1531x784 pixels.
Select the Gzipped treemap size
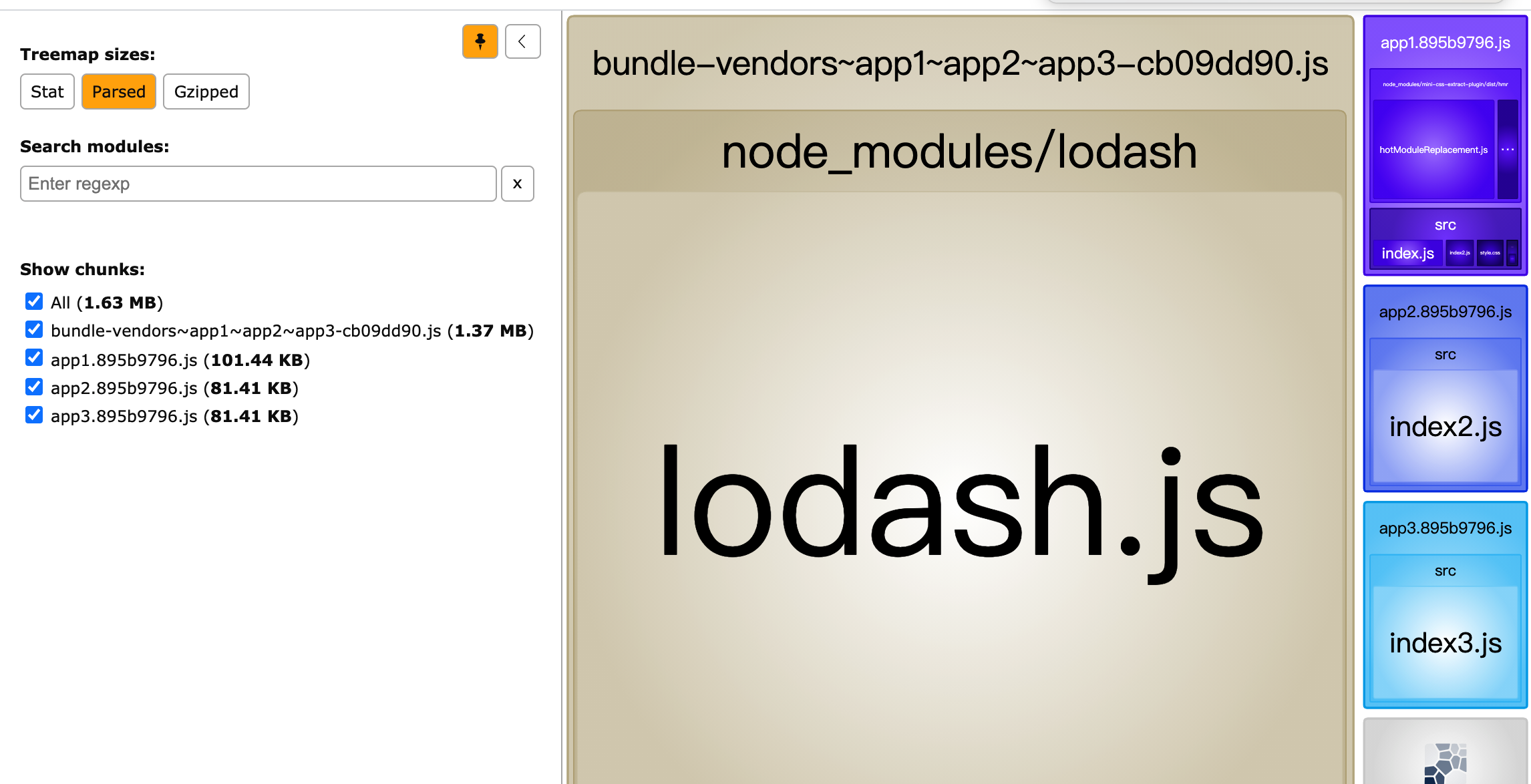206,91
